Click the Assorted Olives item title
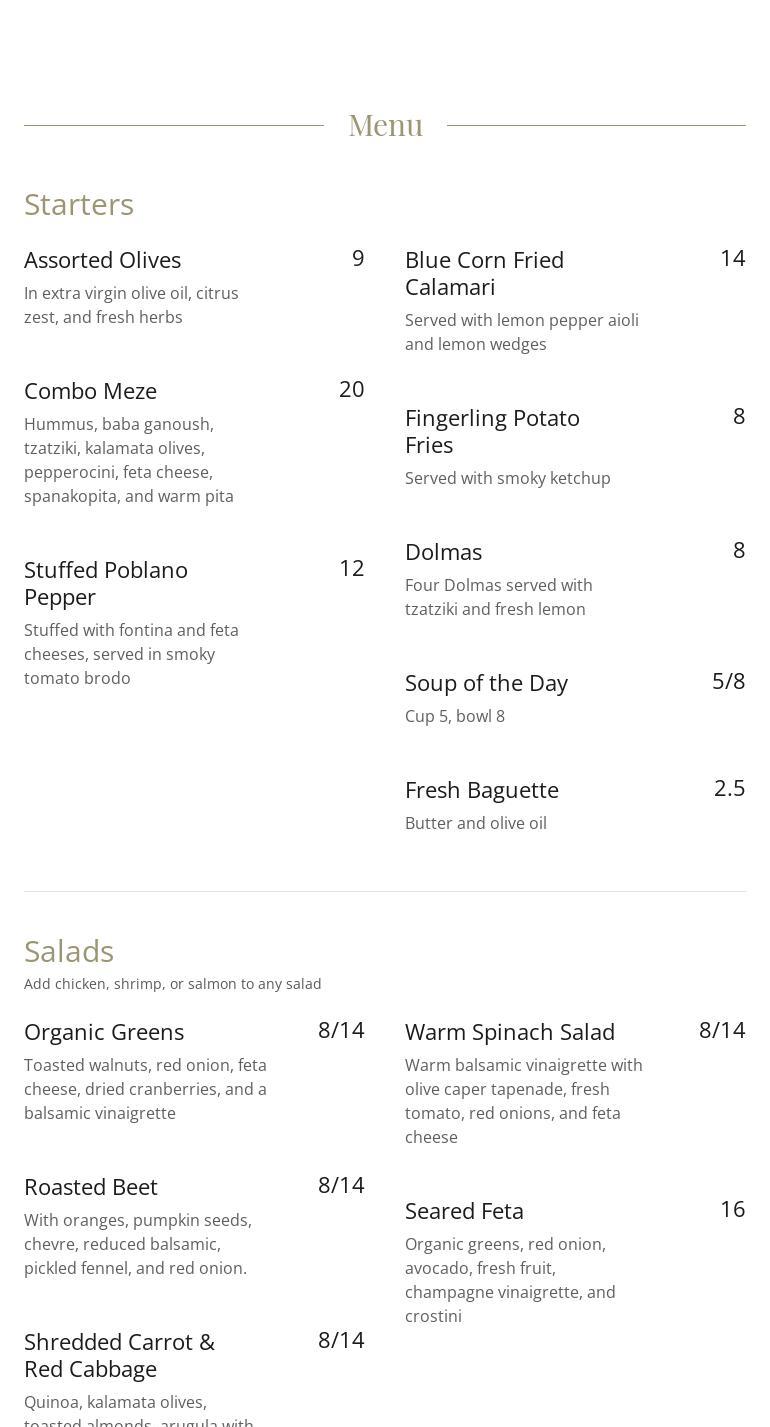Screen dimensions: 770x1427 coord(102,260)
